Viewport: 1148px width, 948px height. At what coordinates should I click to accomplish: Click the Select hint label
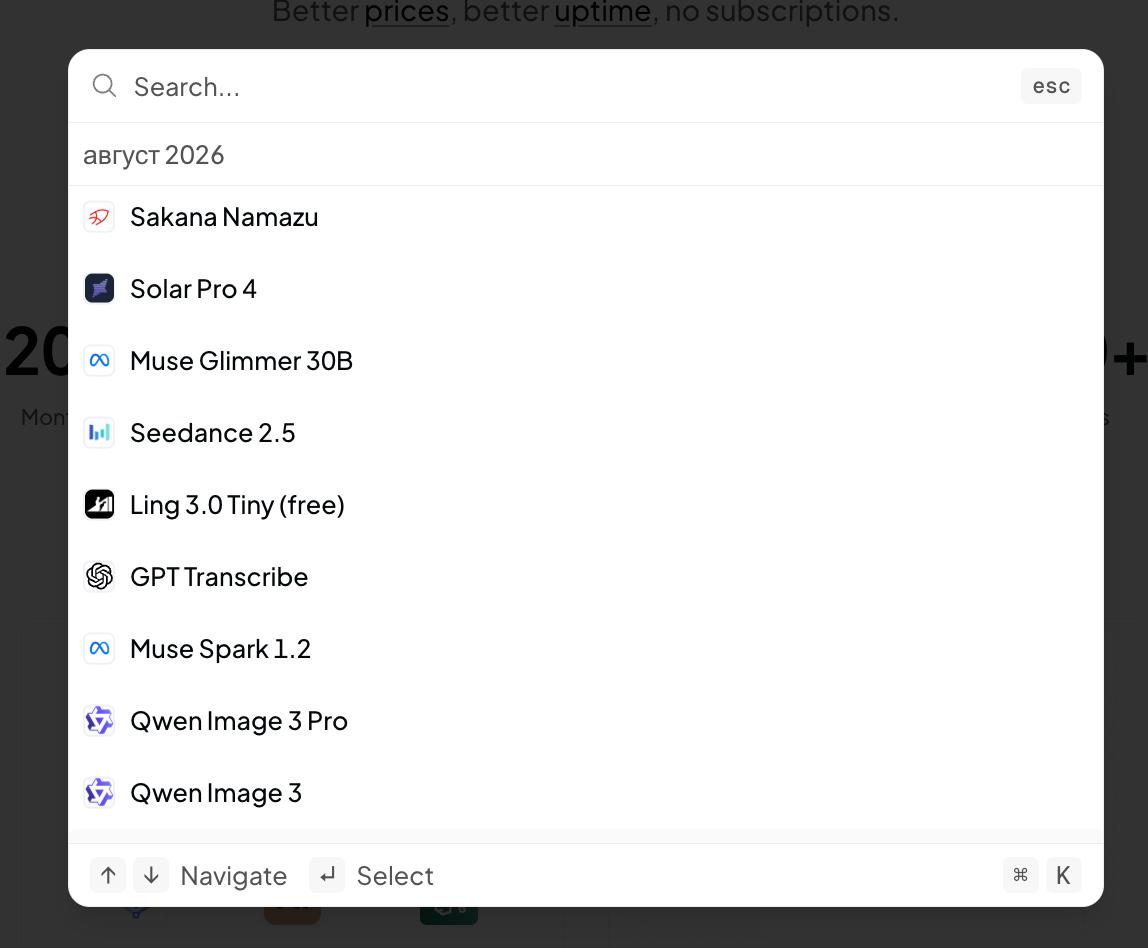[395, 876]
